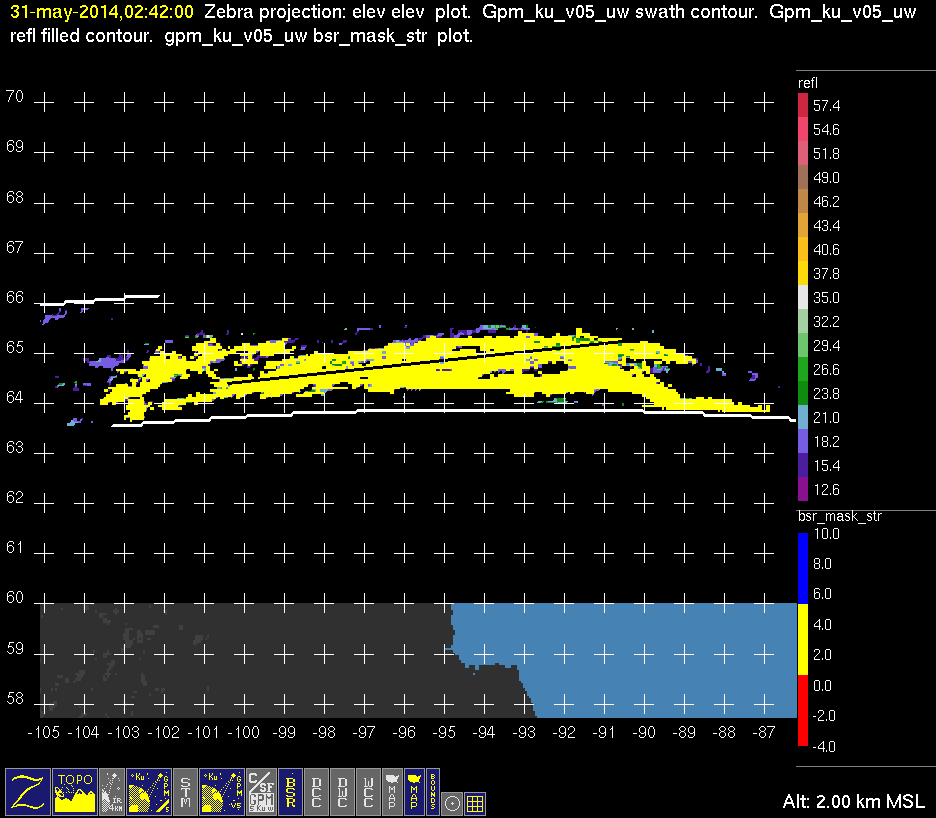Click the yellow bsr_mask_str color bar segment
This screenshot has width=936, height=818.
[x=803, y=640]
